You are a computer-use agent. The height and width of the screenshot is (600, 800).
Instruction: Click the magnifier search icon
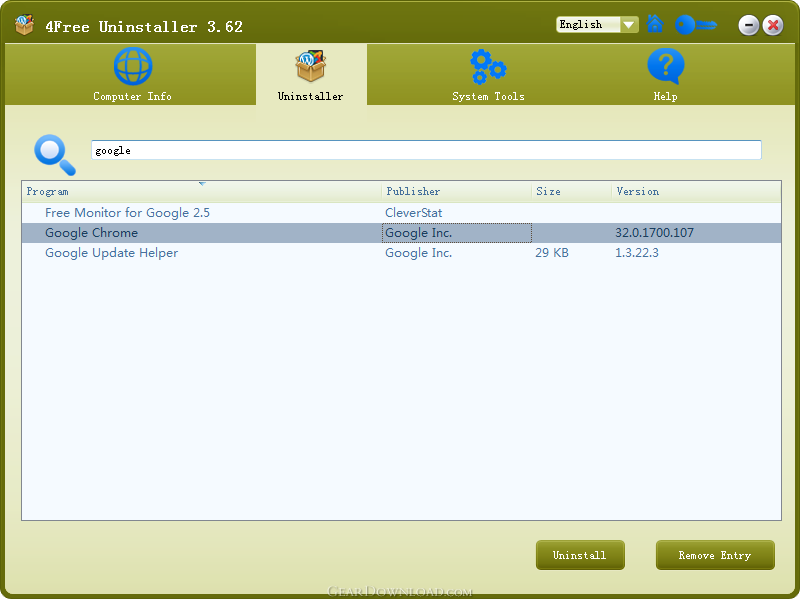(x=55, y=155)
